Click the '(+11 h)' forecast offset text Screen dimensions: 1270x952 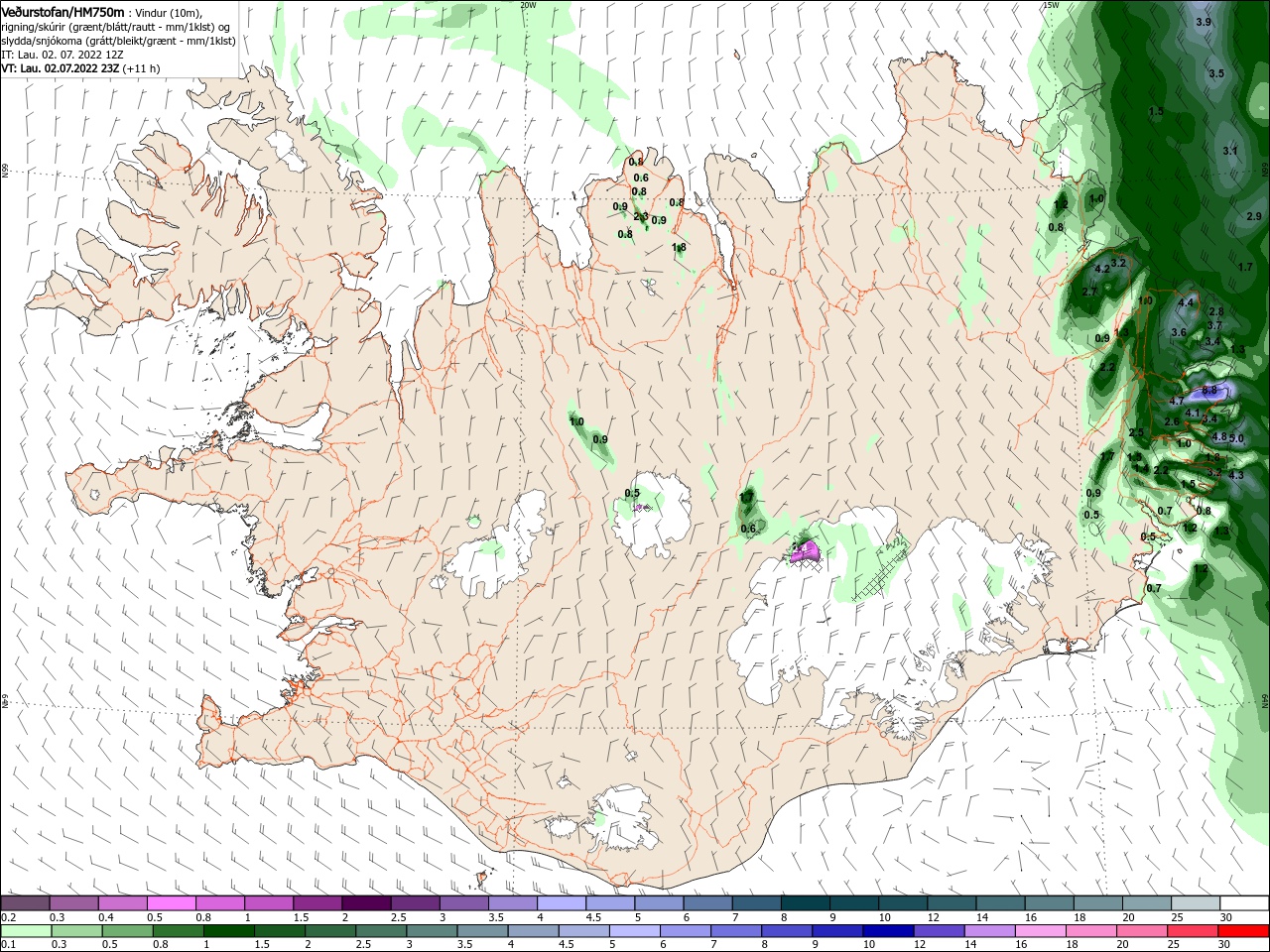(x=143, y=68)
